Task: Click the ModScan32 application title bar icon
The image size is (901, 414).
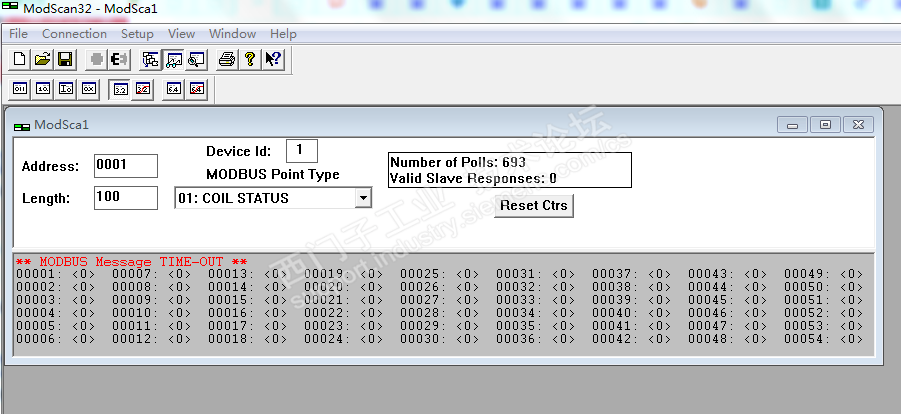Action: tap(10, 7)
